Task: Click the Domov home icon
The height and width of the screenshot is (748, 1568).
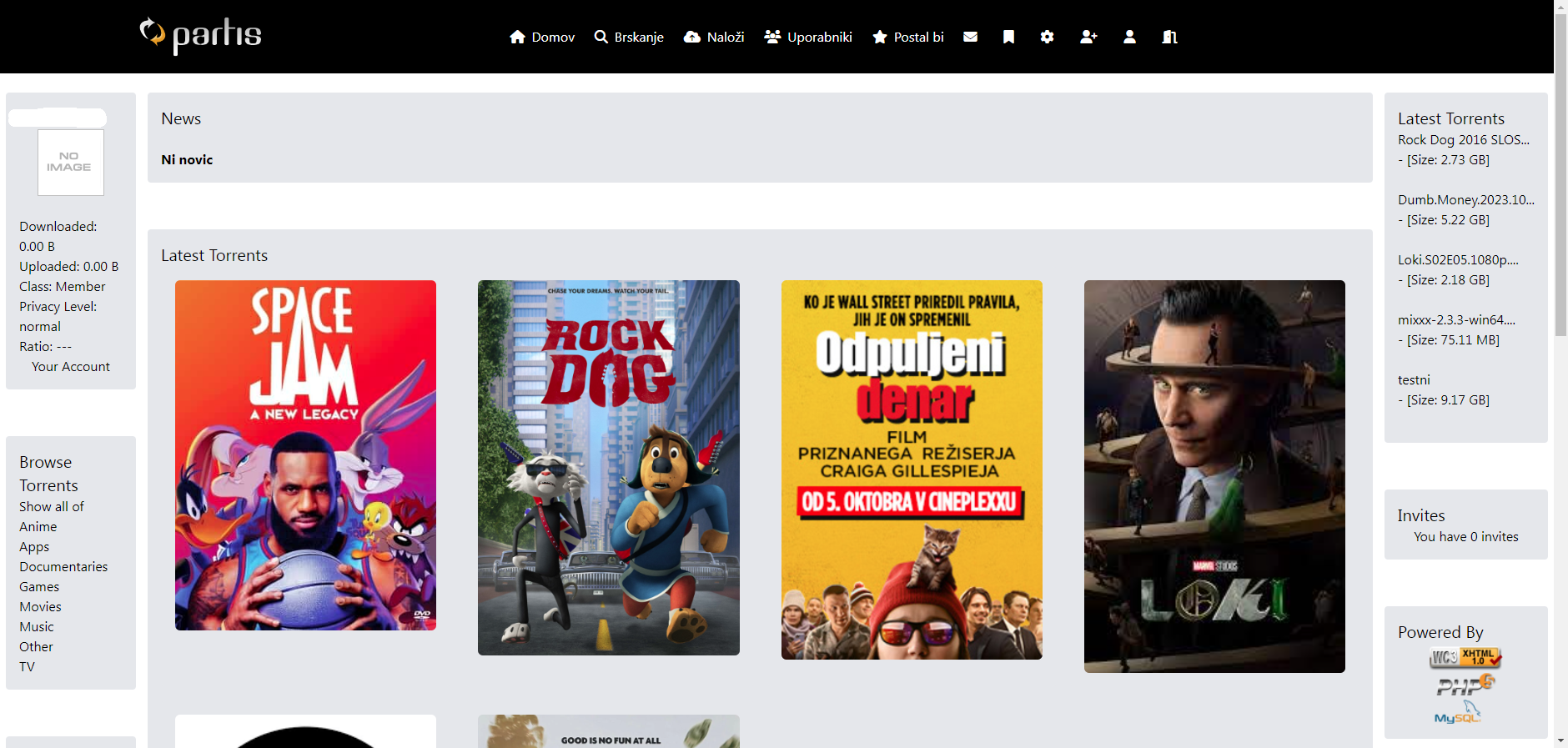Action: pyautogui.click(x=517, y=37)
